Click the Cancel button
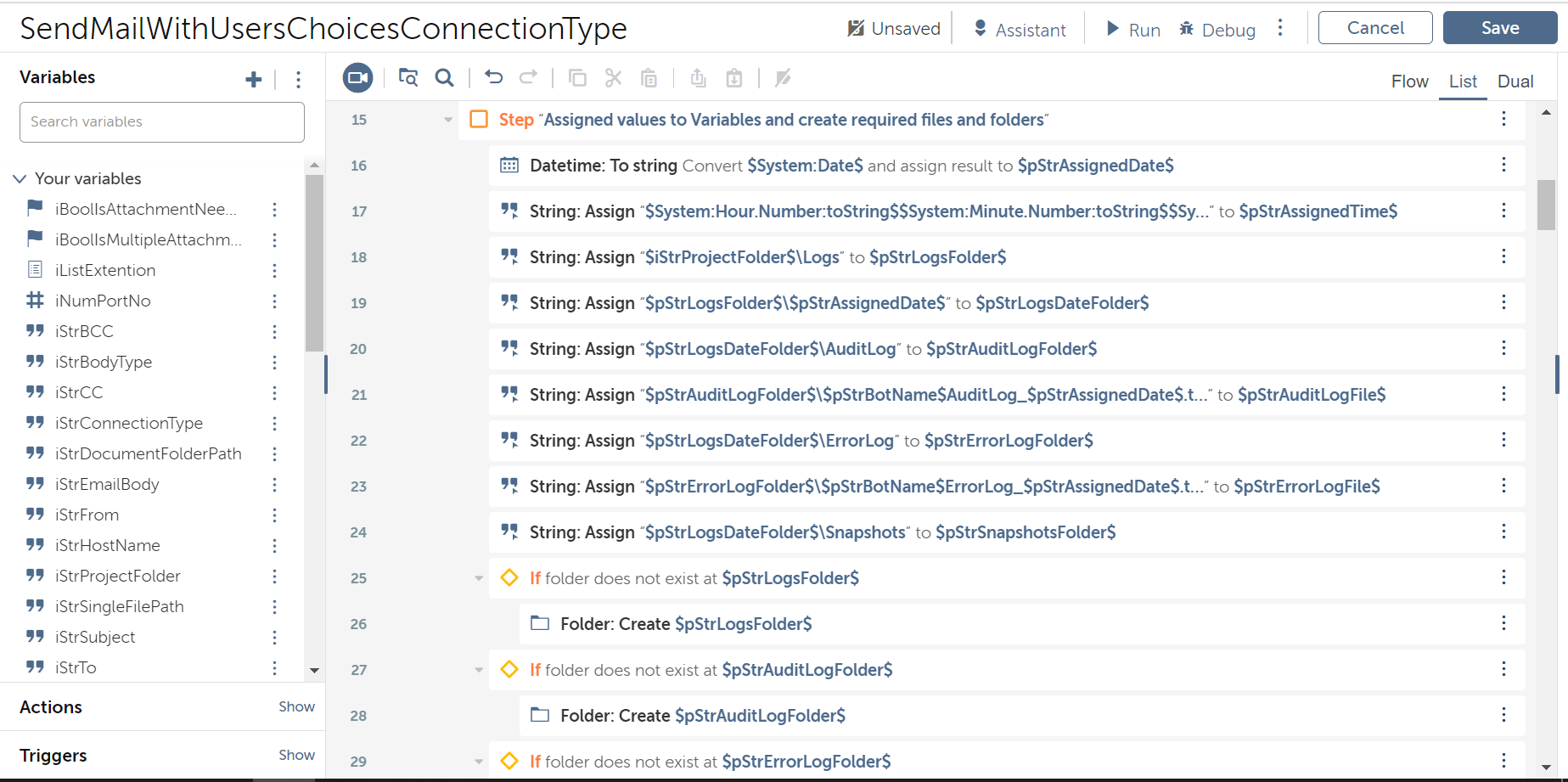Viewport: 1568px width, 782px height. pyautogui.click(x=1374, y=28)
